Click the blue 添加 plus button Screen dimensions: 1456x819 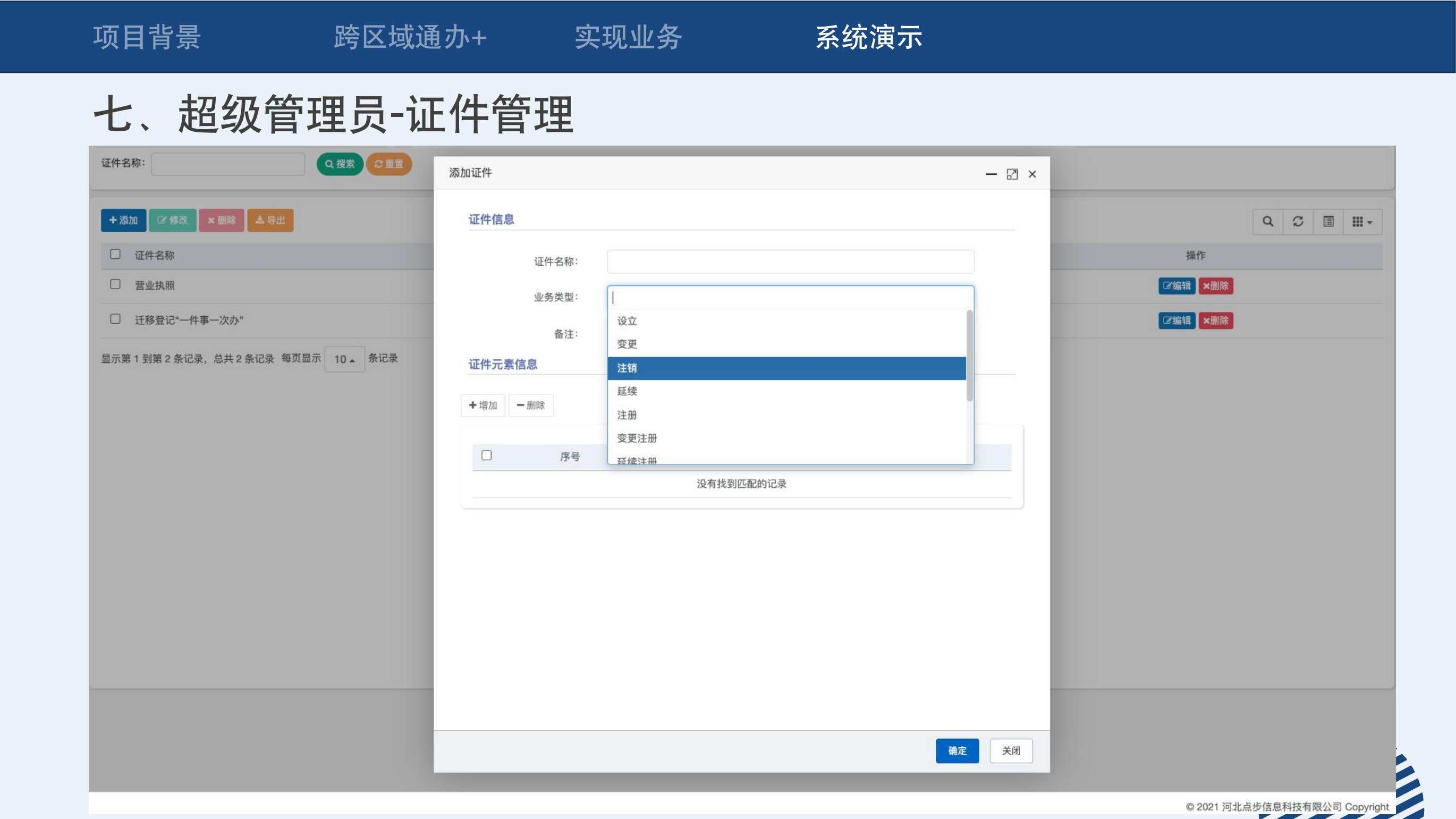pyautogui.click(x=123, y=221)
